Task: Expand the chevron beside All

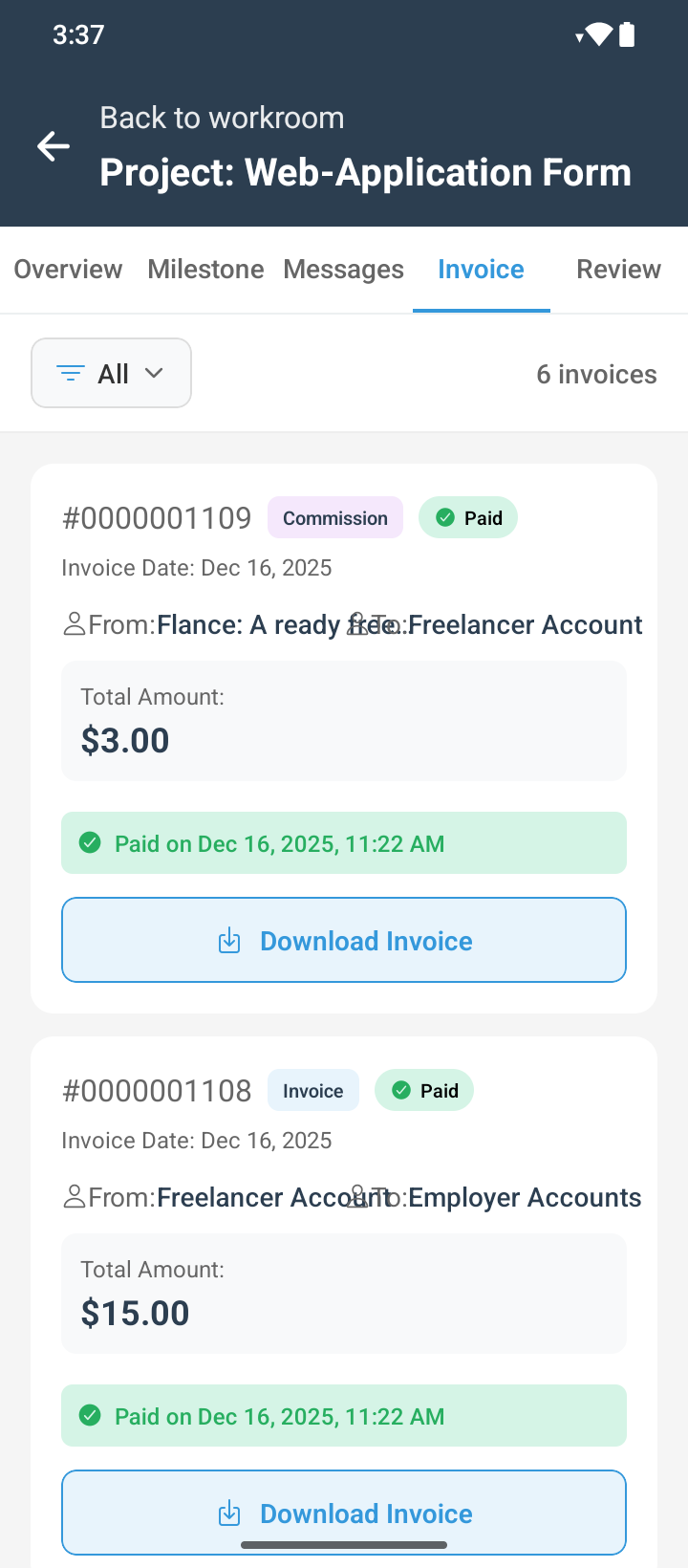Action: 154,373
